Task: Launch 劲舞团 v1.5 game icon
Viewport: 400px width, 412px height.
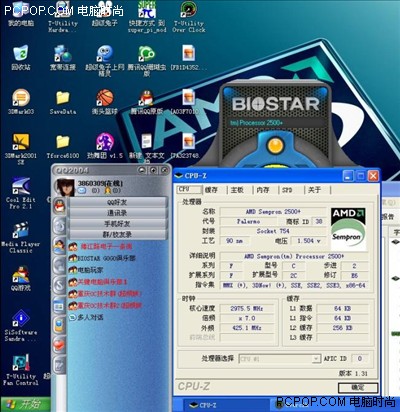Action: [105, 146]
